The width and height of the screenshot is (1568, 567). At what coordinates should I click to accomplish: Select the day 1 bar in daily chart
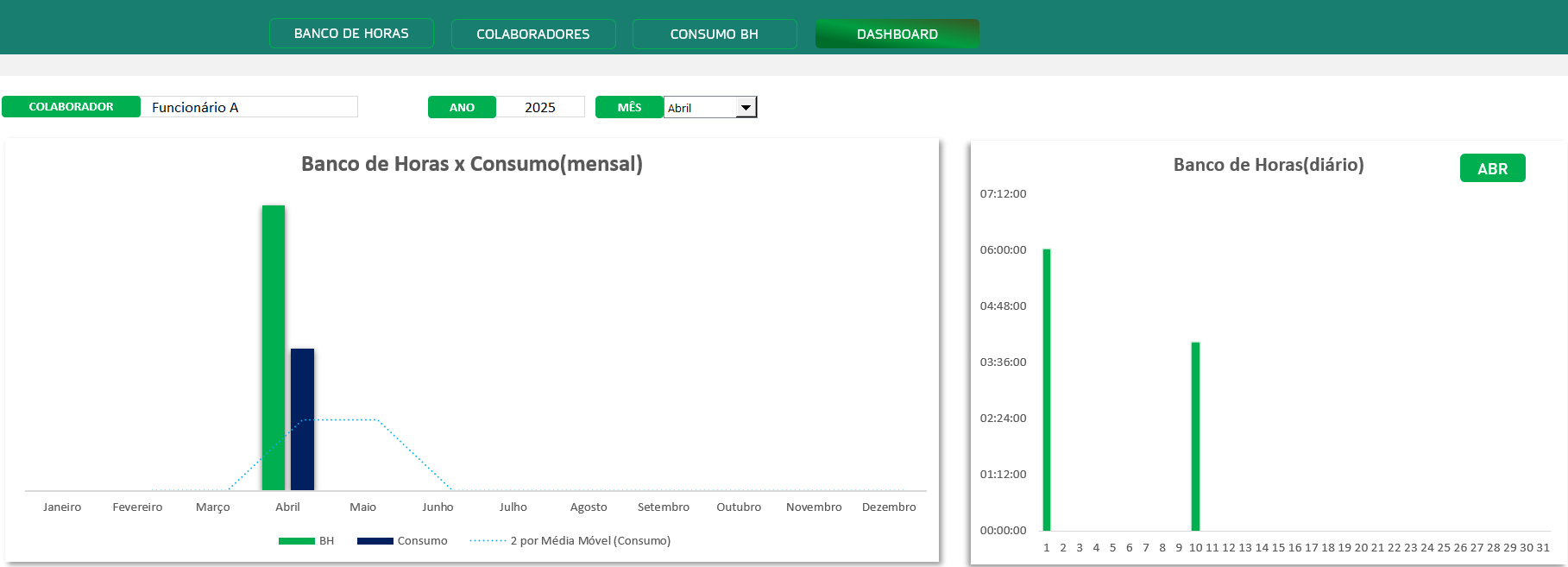pyautogui.click(x=1047, y=389)
